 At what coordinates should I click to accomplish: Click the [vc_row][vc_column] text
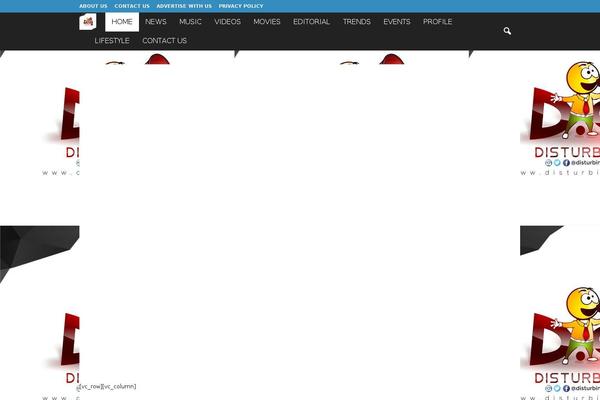pos(108,387)
